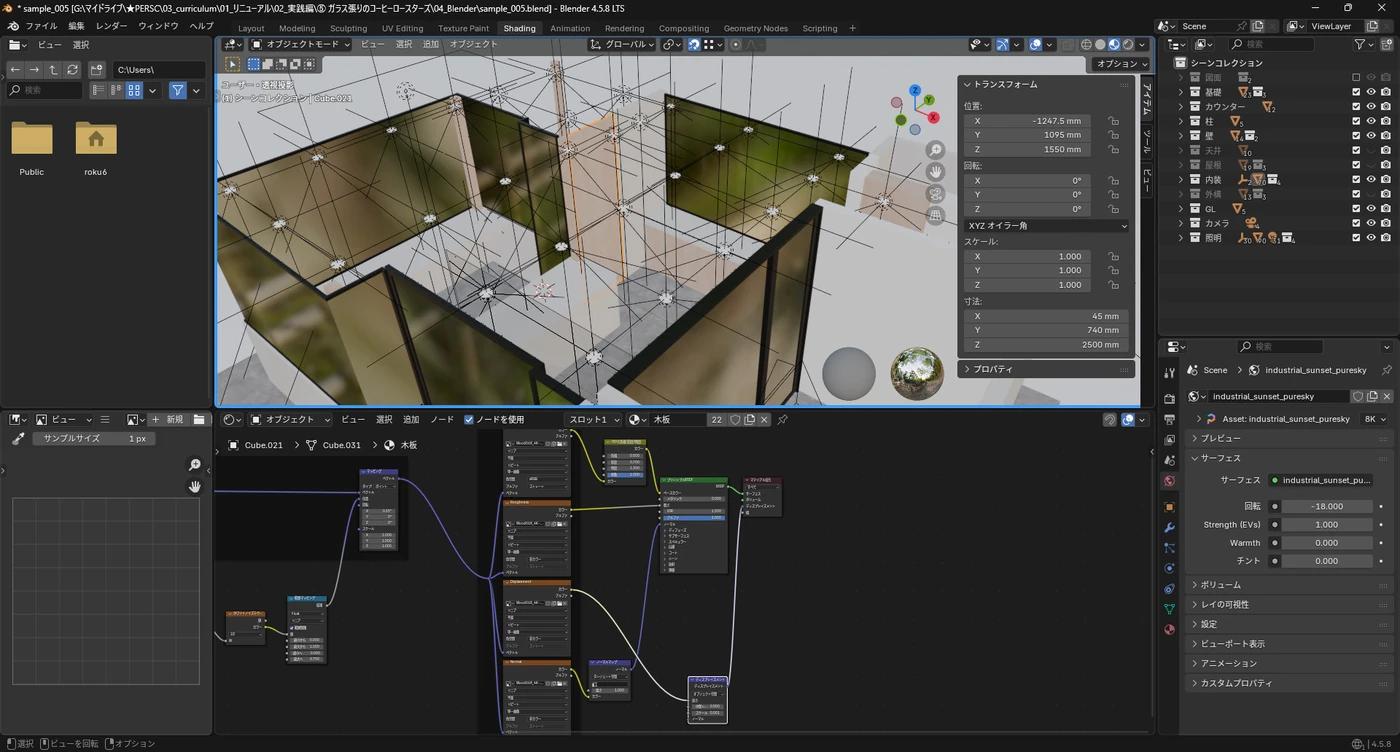This screenshot has width=1400, height=752.
Task: Go back in the file browser
Action: (x=15, y=69)
